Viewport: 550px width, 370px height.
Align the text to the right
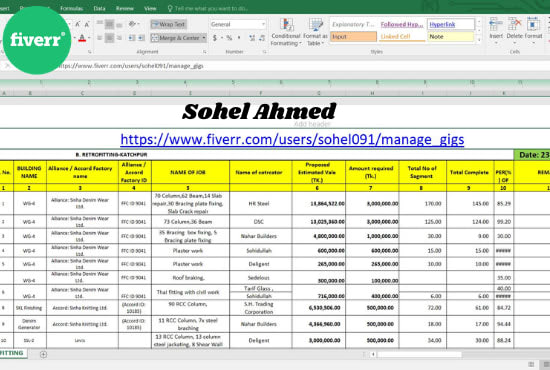(119, 38)
